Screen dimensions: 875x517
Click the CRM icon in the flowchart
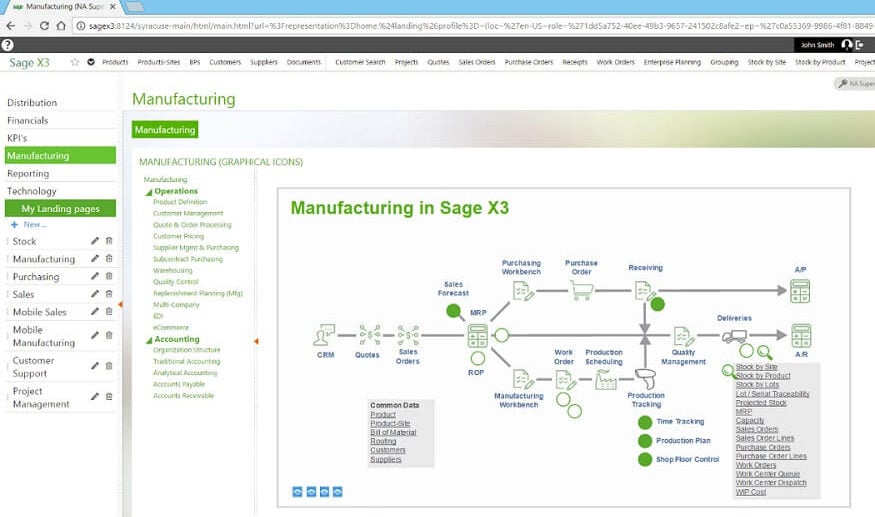point(325,336)
